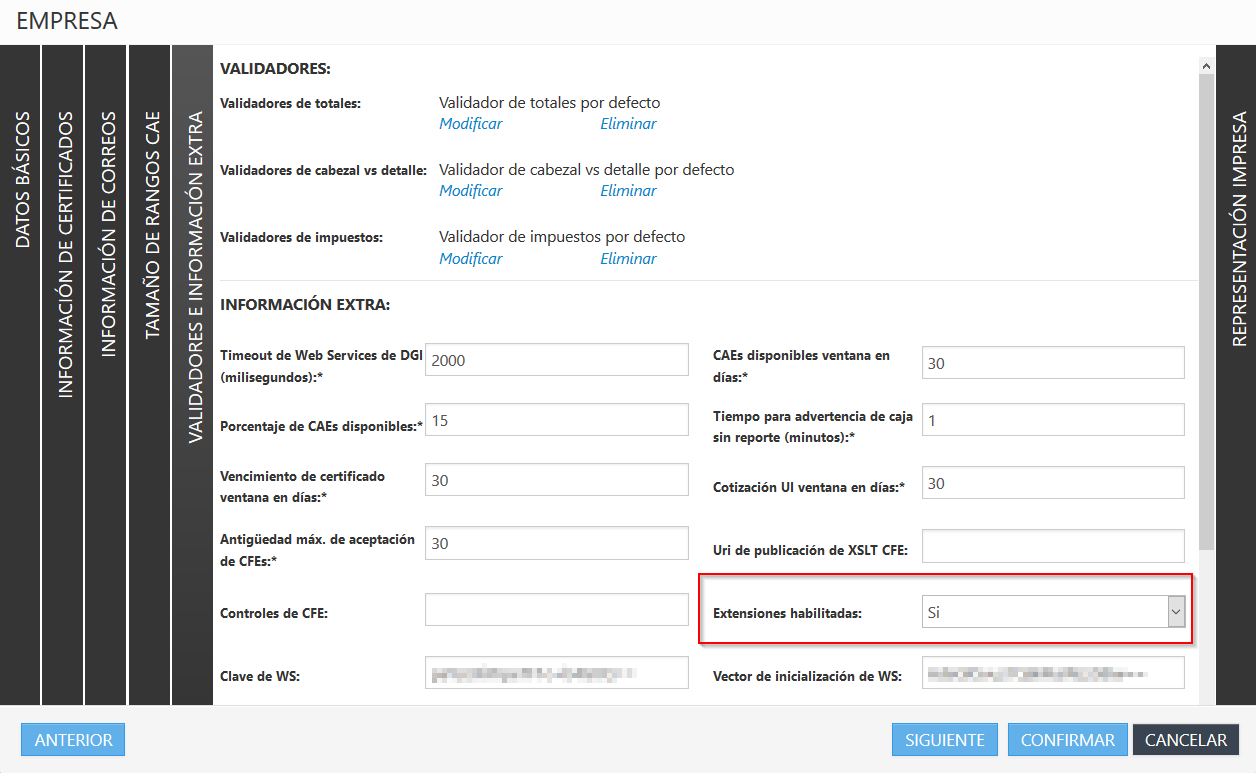Click Modificar under Validadores de totales
The width and height of the screenshot is (1256, 773).
(x=470, y=123)
